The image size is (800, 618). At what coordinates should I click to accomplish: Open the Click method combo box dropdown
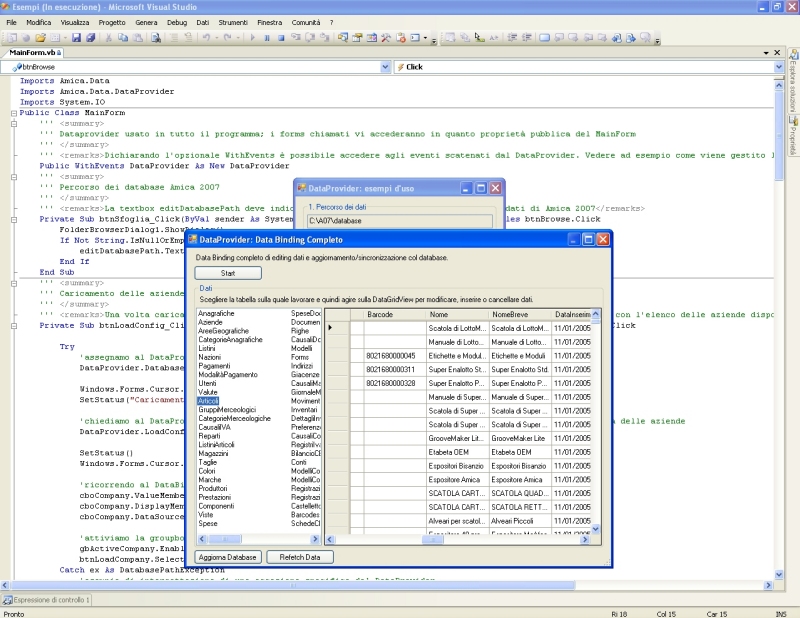[779, 67]
